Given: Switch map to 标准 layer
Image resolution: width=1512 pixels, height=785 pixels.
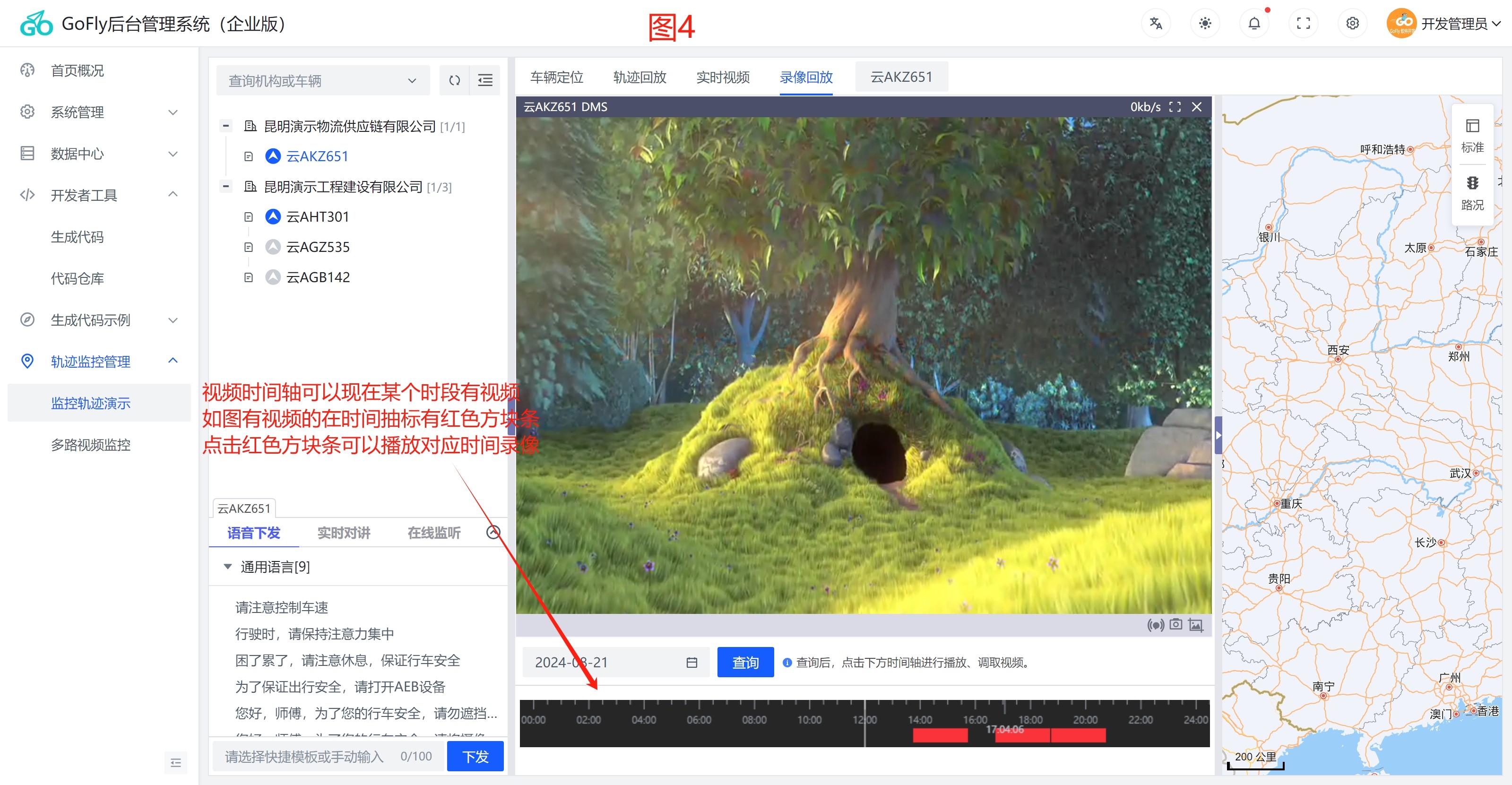Looking at the screenshot, I should click(1472, 136).
